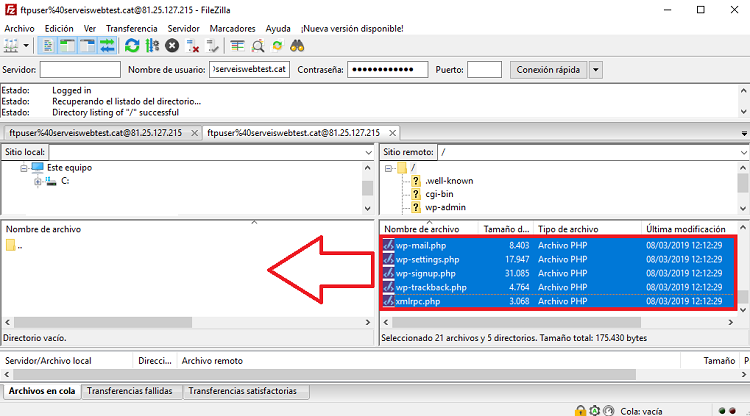The width and height of the screenshot is (750, 416).
Task: Open Sitio remoto path dropdown
Action: pos(744,153)
